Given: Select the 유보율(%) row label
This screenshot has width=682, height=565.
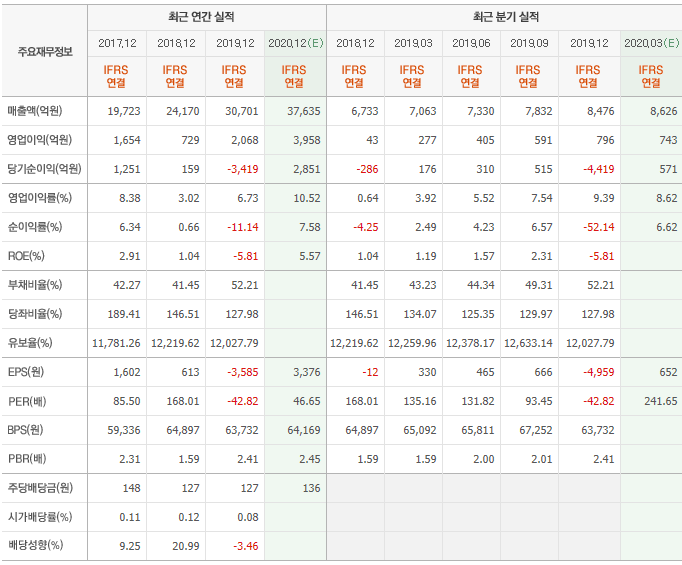Looking at the screenshot, I should [x=30, y=343].
